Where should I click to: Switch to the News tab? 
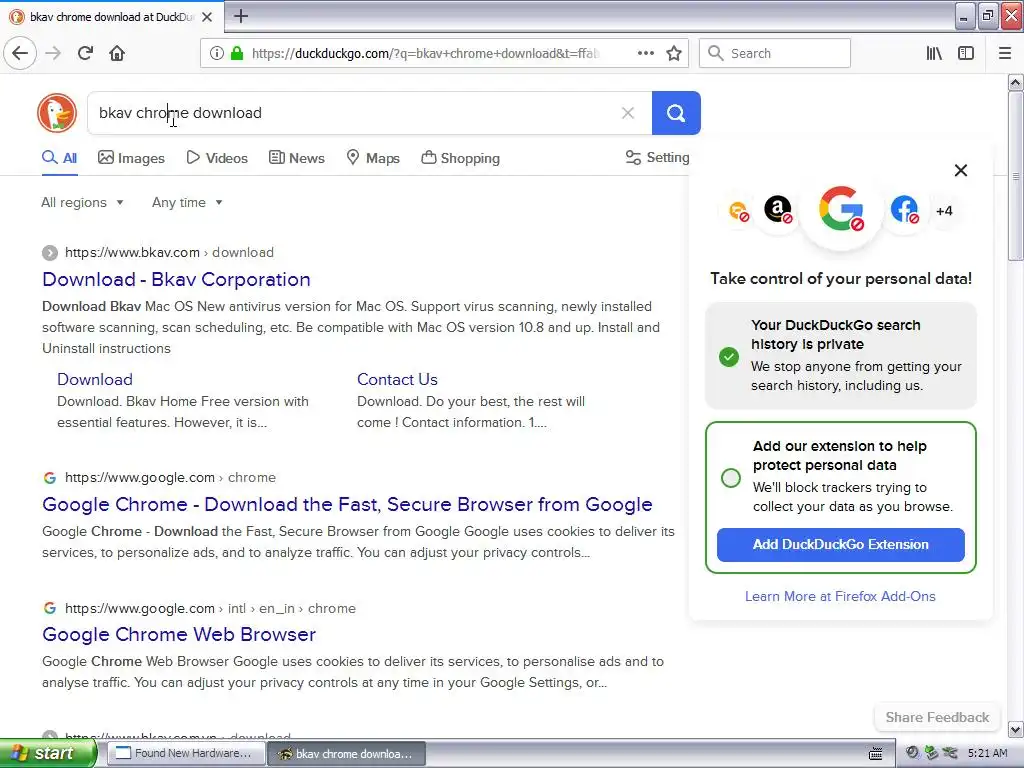[x=296, y=157]
